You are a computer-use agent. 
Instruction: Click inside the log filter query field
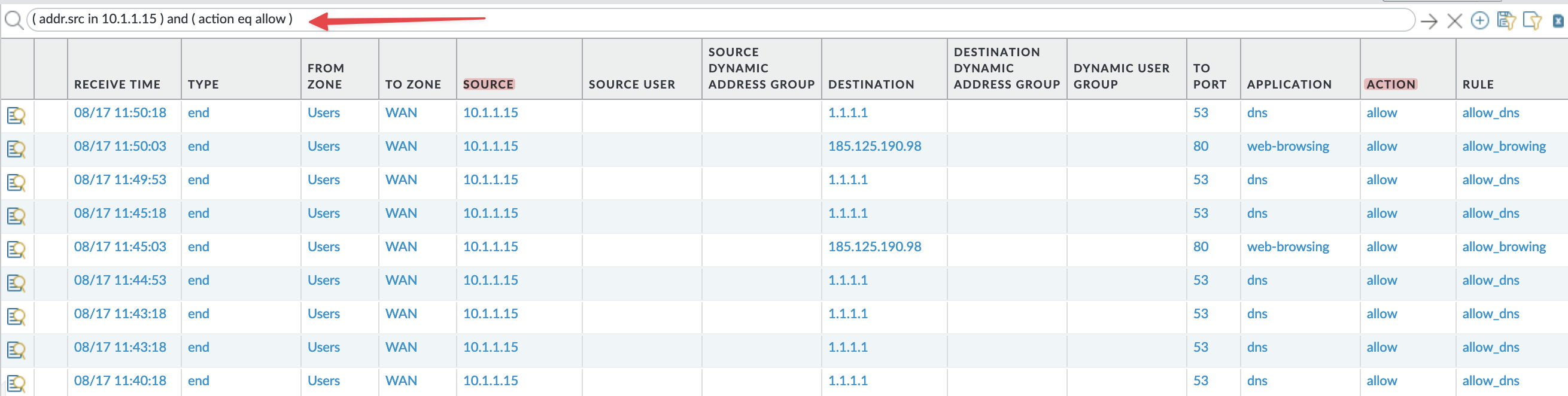tap(721, 20)
